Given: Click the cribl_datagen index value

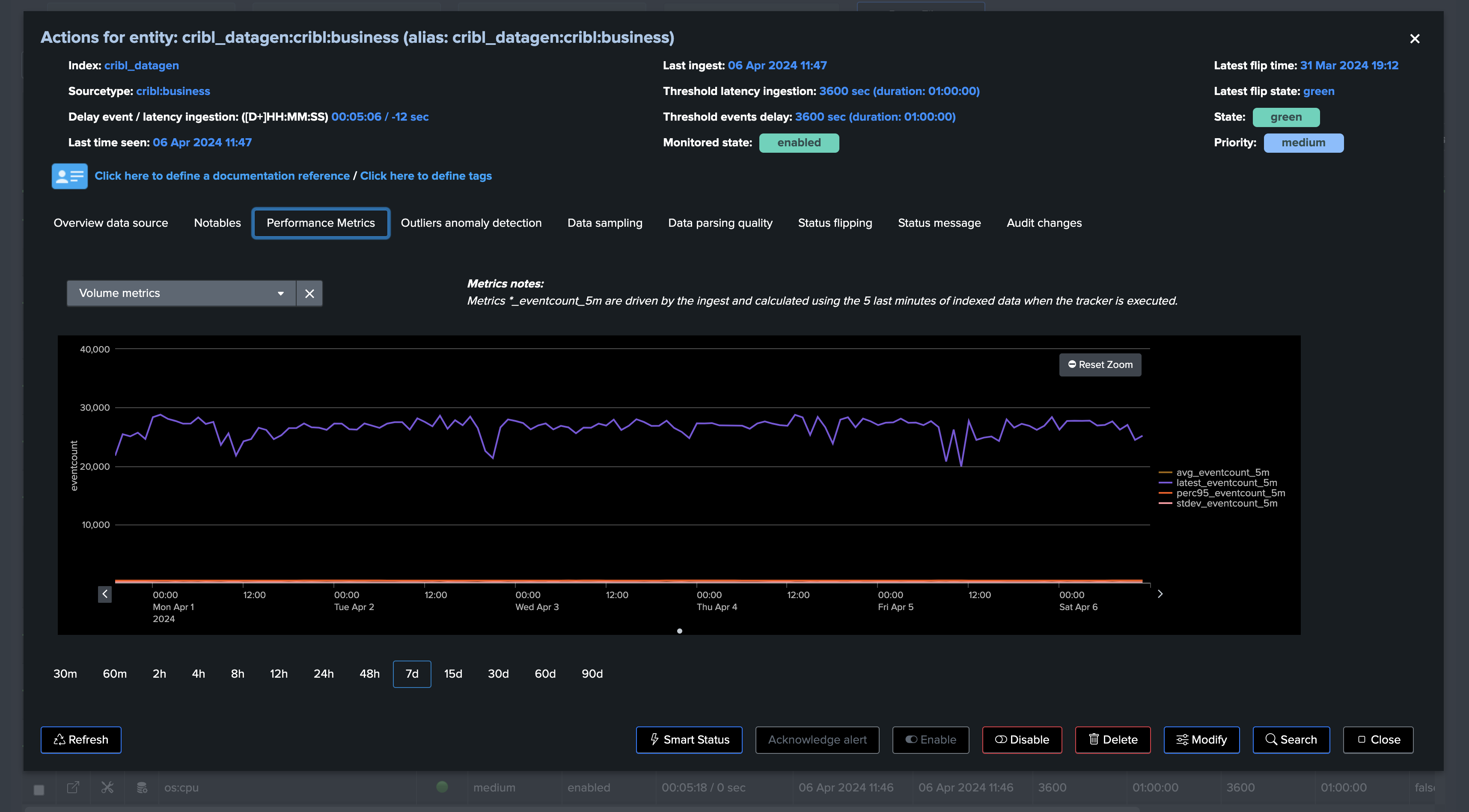Looking at the screenshot, I should click(x=141, y=65).
